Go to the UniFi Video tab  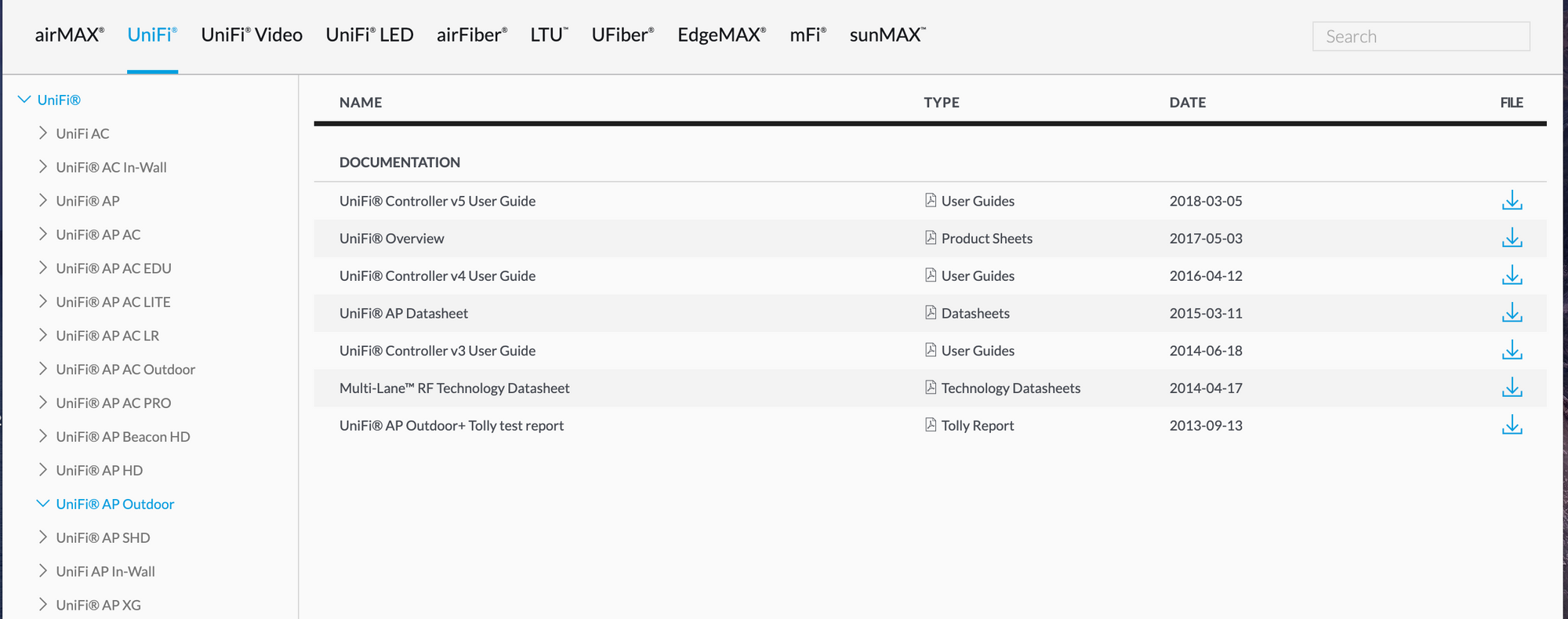[x=252, y=35]
